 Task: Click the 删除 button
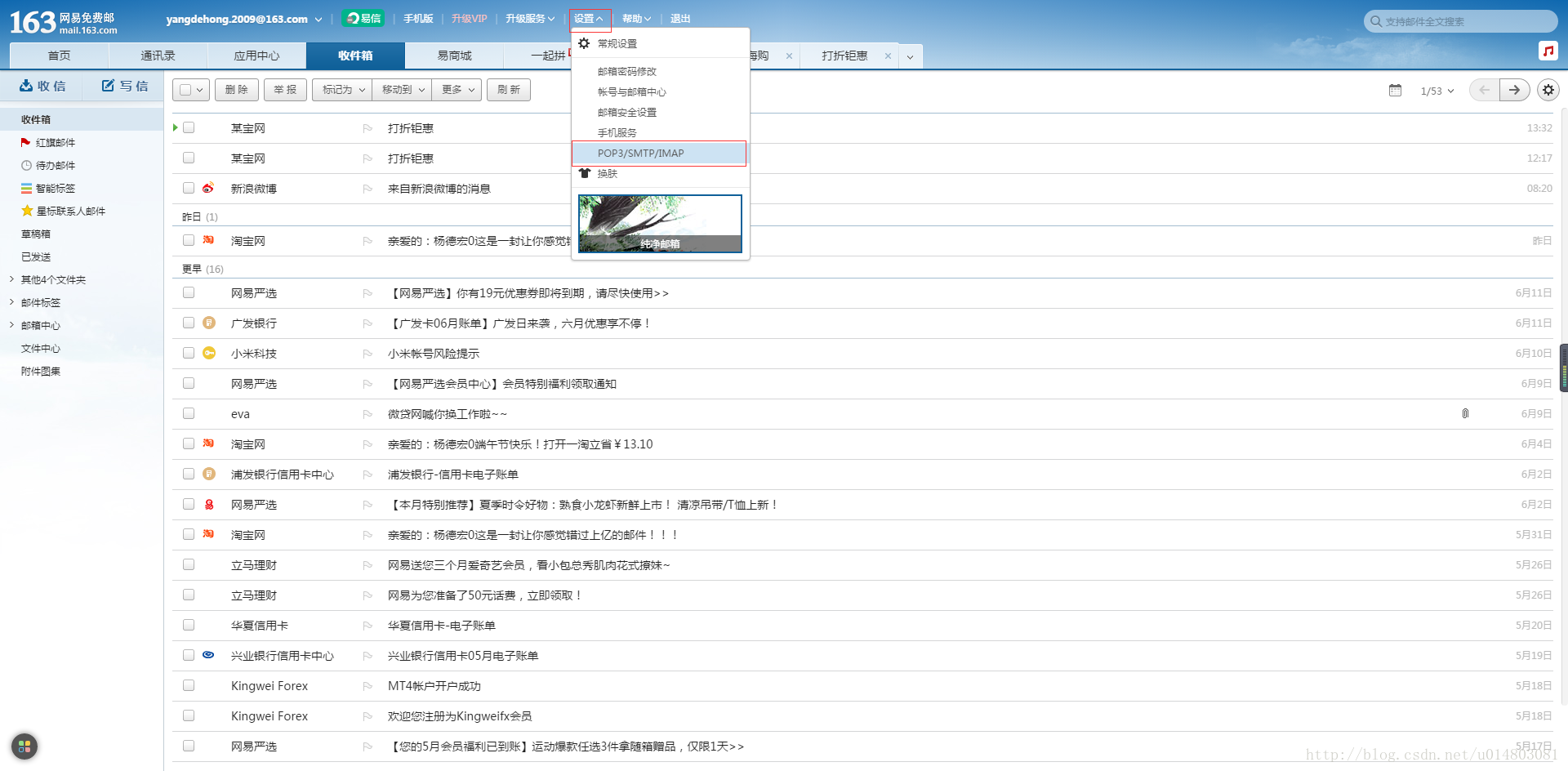click(x=237, y=90)
